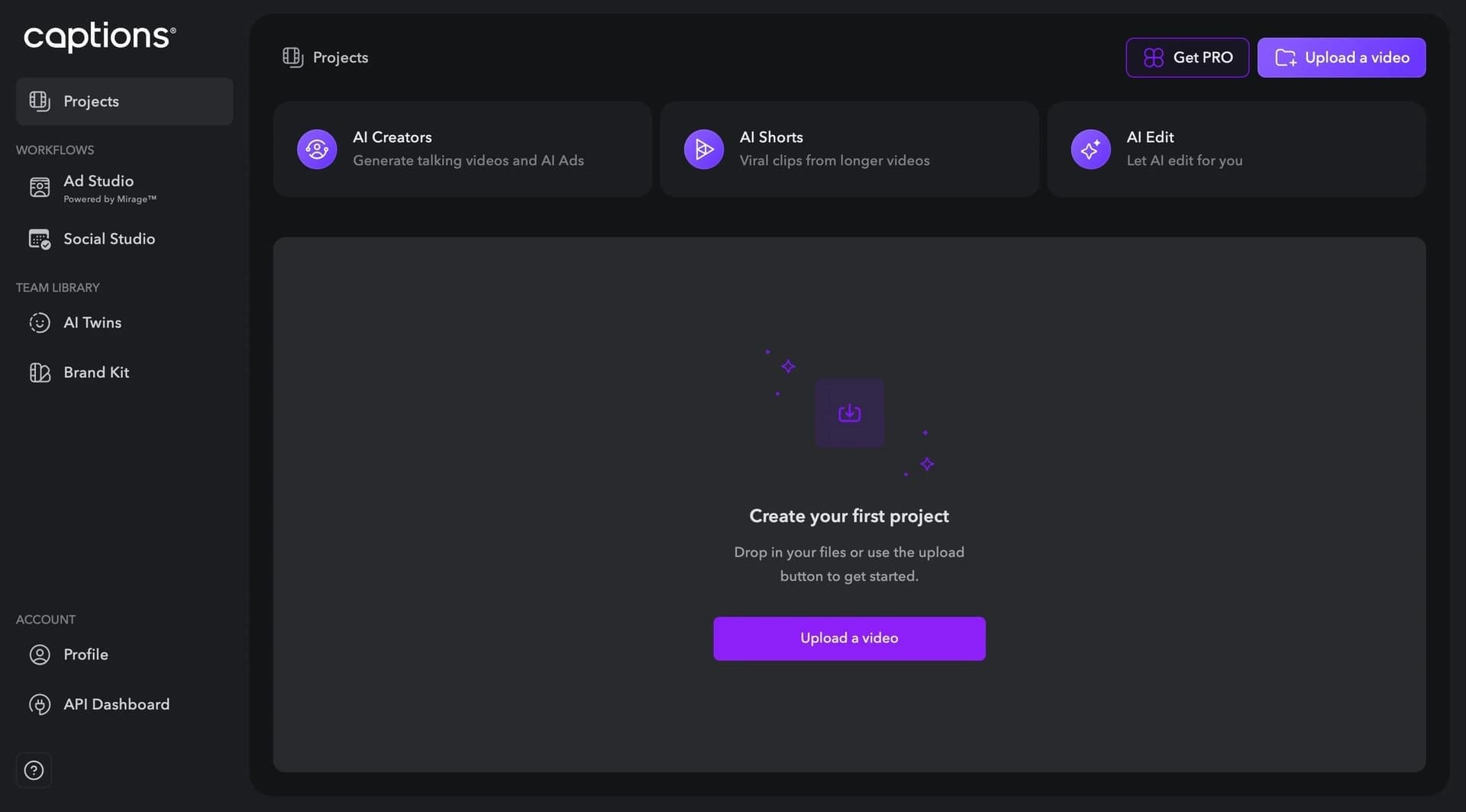Open the Projects sidebar item

tap(124, 101)
